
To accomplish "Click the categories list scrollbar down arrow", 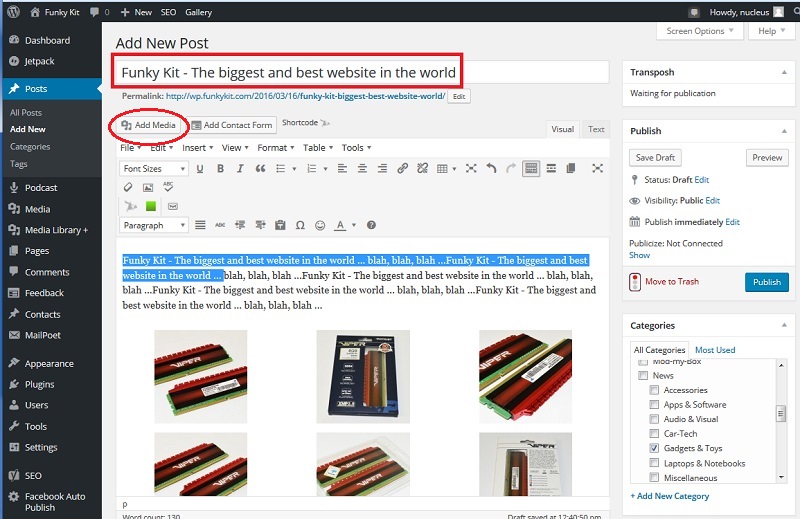I will pyautogui.click(x=781, y=477).
